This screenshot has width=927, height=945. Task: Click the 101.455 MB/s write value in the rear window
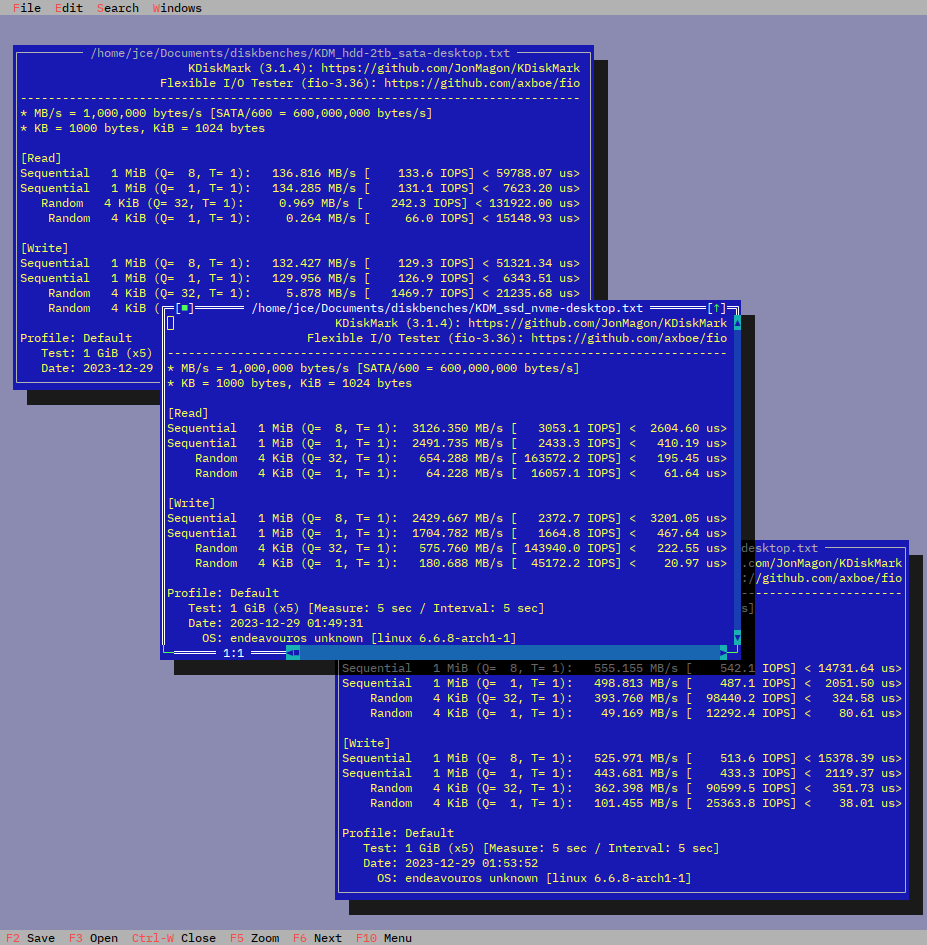tap(636, 803)
